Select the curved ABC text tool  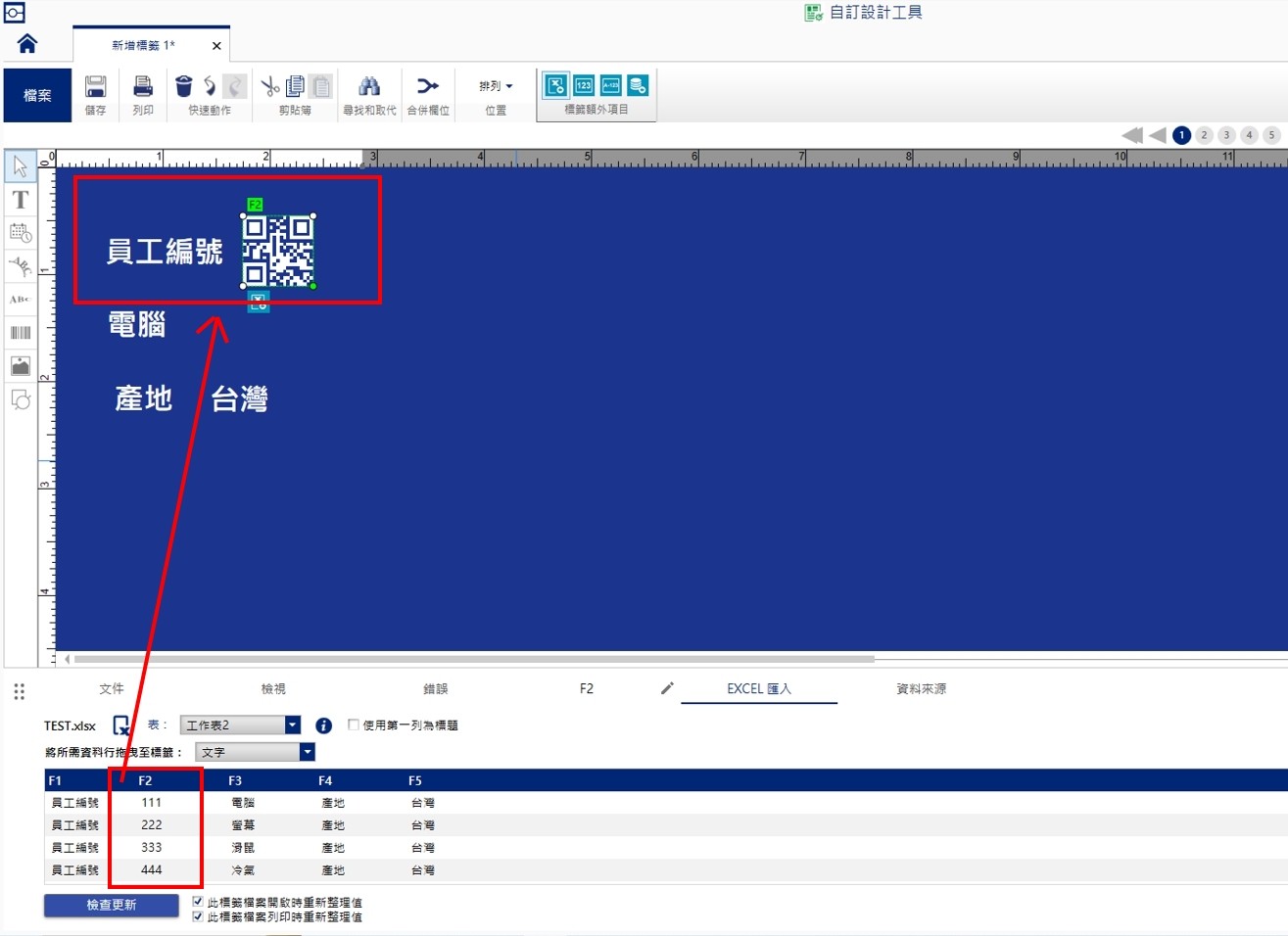click(x=21, y=266)
